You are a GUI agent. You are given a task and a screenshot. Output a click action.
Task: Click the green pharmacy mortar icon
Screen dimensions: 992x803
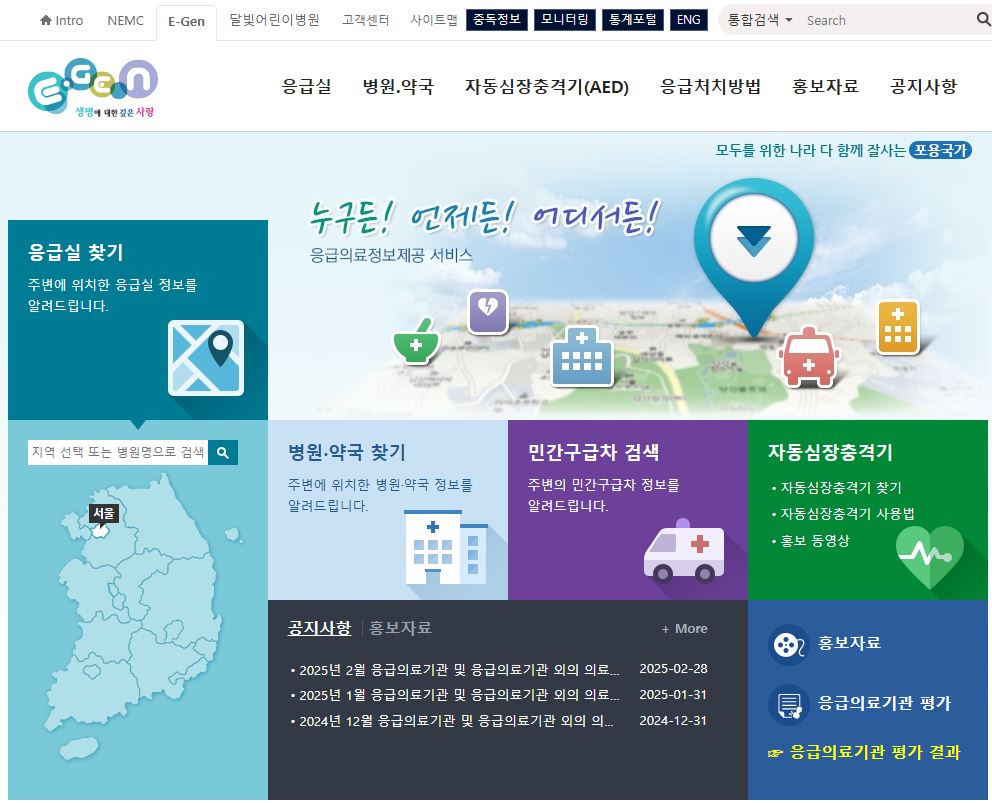pos(416,342)
